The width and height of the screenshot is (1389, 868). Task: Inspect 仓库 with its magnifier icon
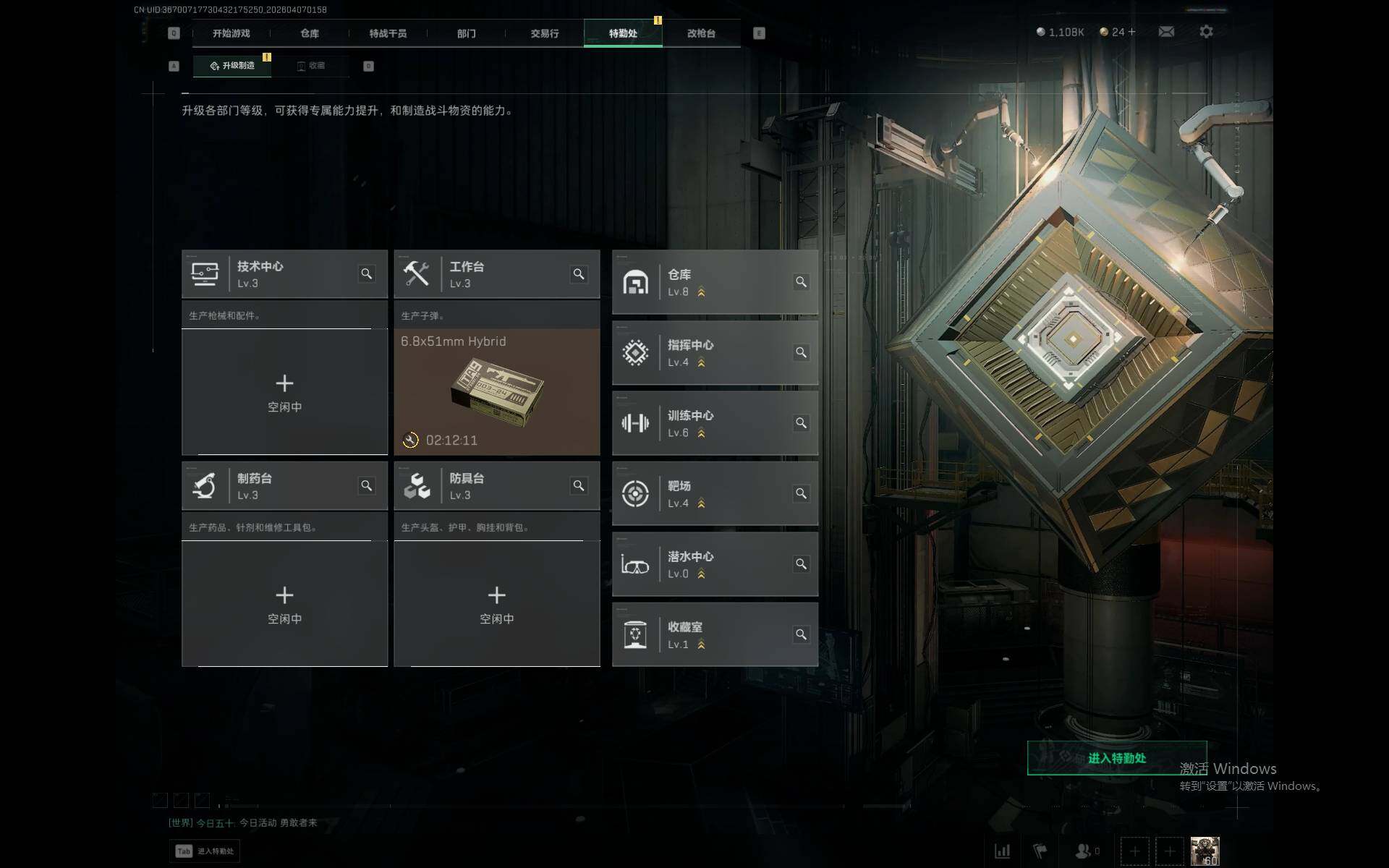click(801, 281)
